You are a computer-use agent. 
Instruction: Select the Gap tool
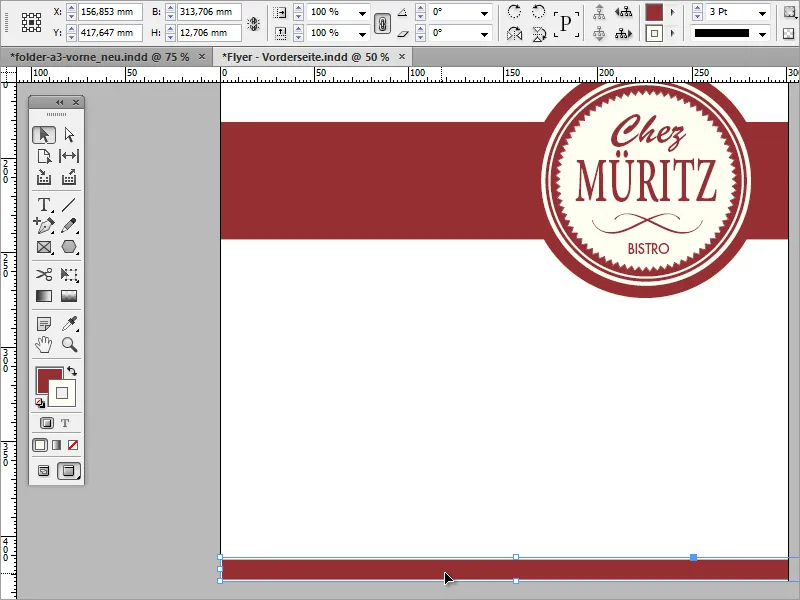69,156
